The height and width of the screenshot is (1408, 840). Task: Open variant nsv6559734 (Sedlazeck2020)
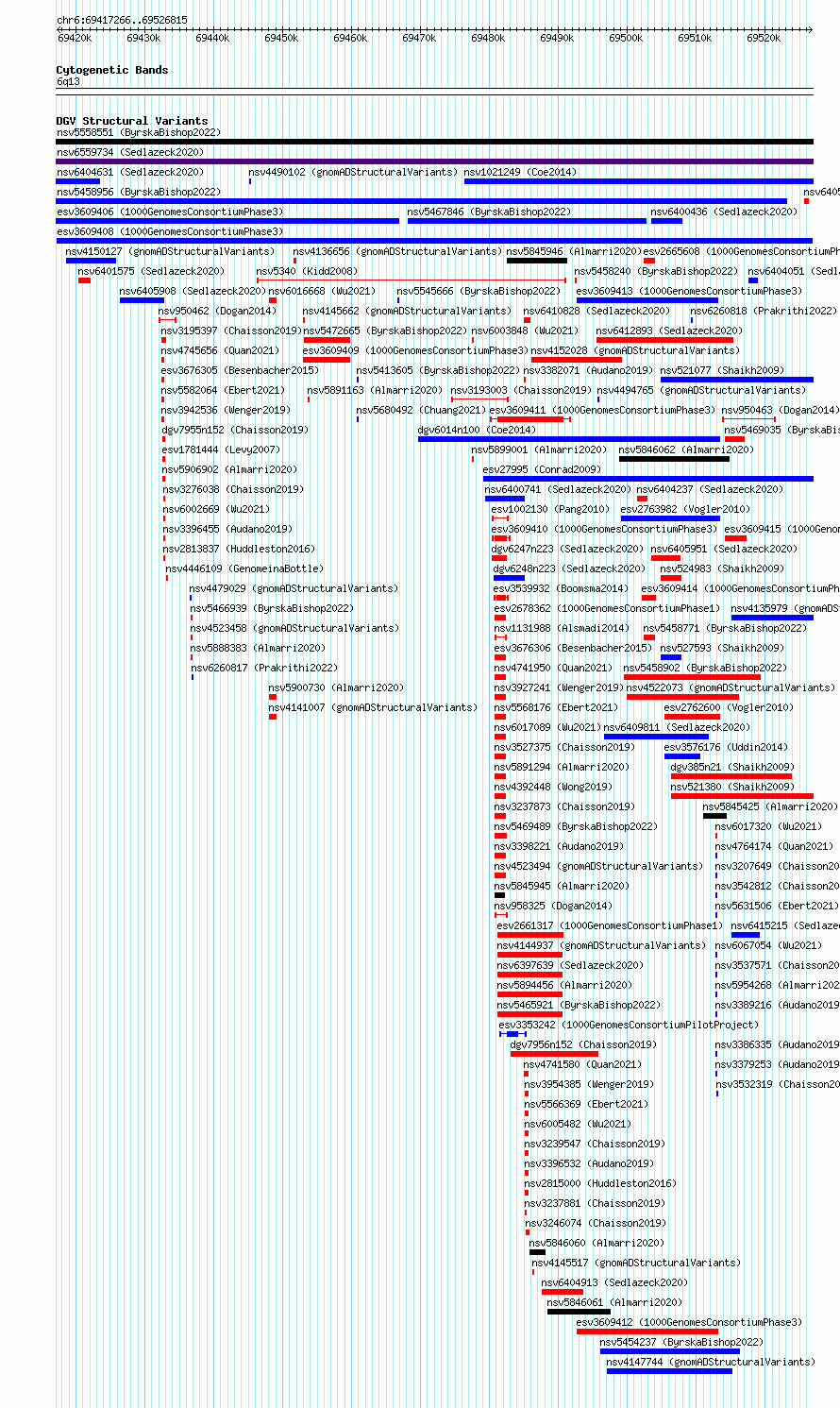(x=130, y=153)
